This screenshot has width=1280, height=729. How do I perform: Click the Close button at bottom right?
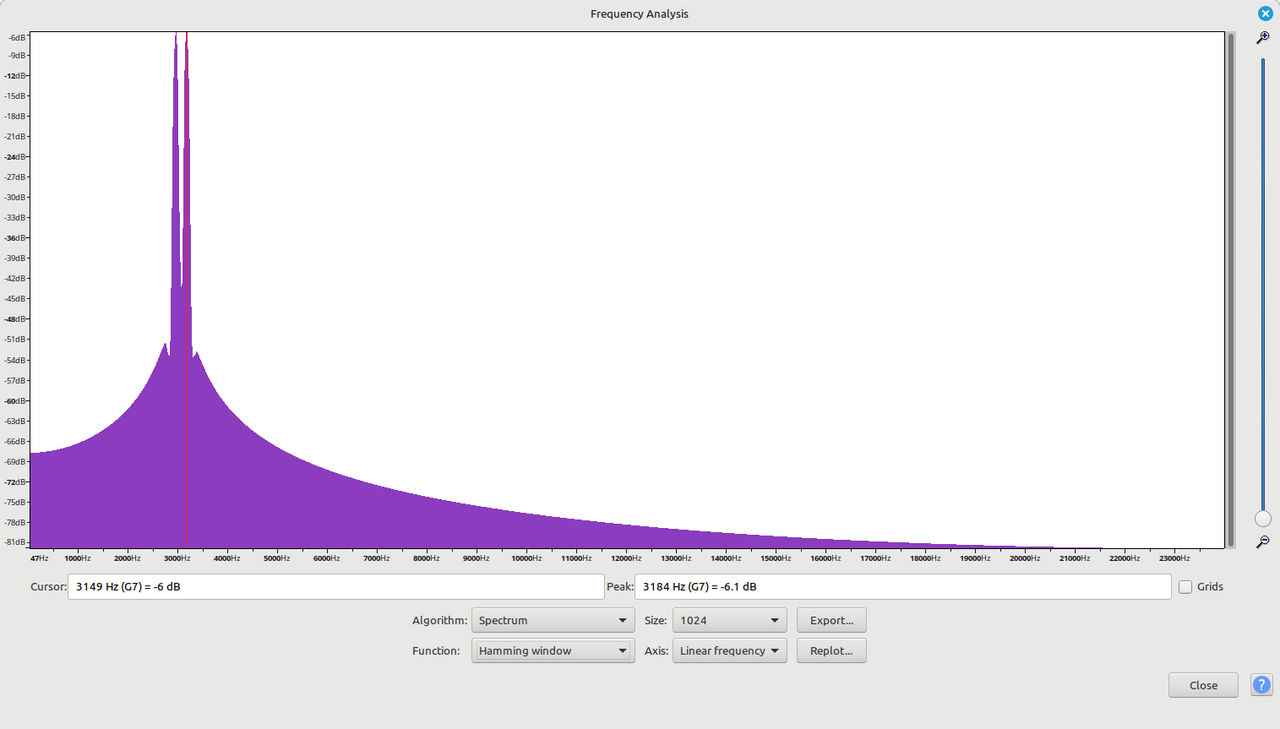pos(1203,685)
